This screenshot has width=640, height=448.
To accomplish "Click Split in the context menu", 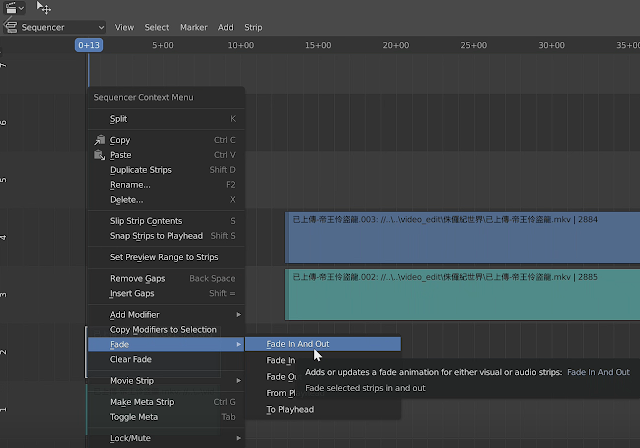I will coord(119,119).
